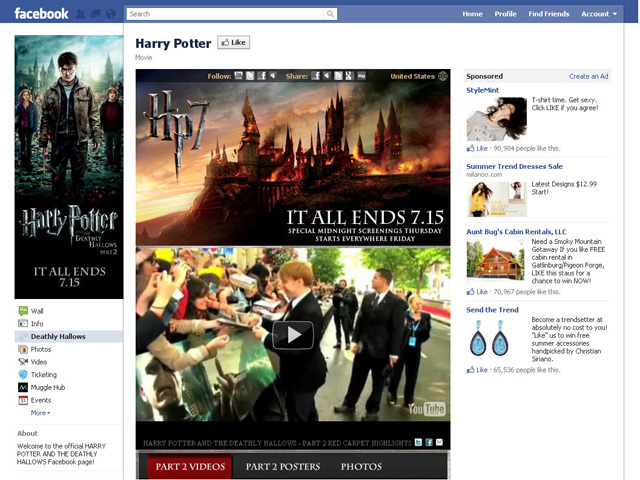Switch to Part 2 Posters tab

pyautogui.click(x=283, y=467)
